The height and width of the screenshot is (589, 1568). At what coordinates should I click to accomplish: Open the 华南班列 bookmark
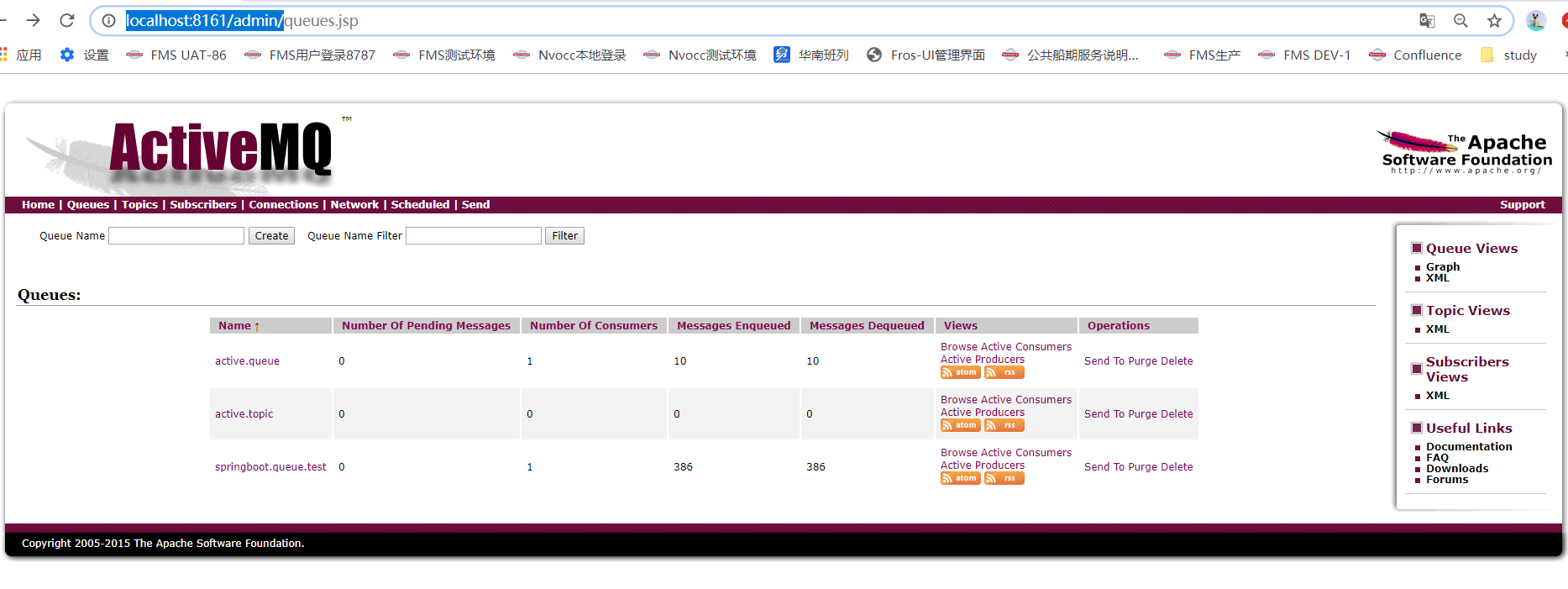811,55
